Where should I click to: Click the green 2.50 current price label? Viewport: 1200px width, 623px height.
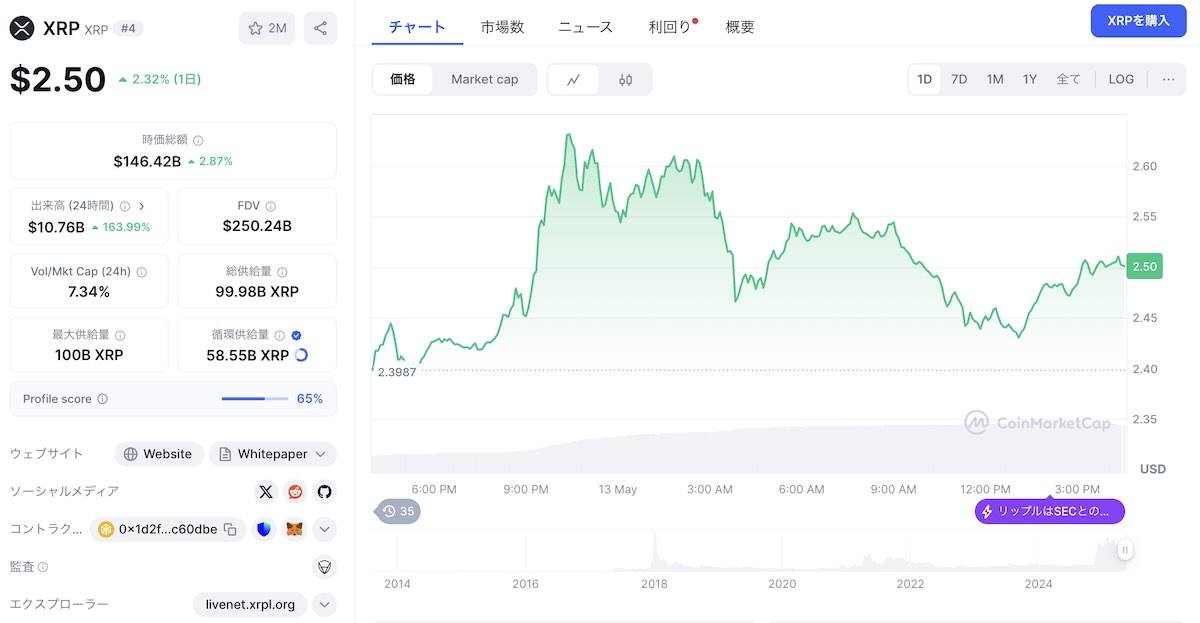(1144, 266)
